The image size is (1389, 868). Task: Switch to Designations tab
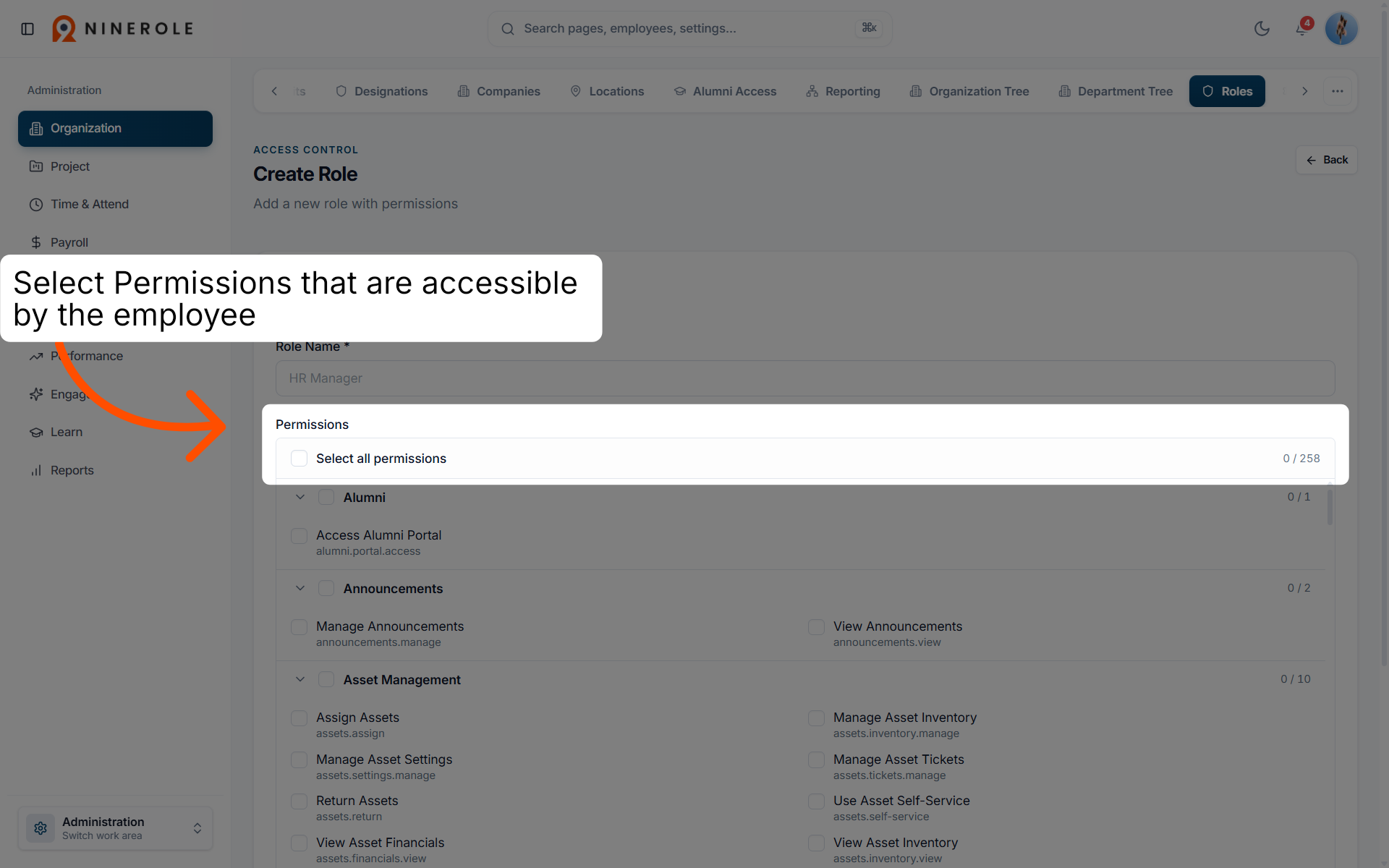coord(381,91)
